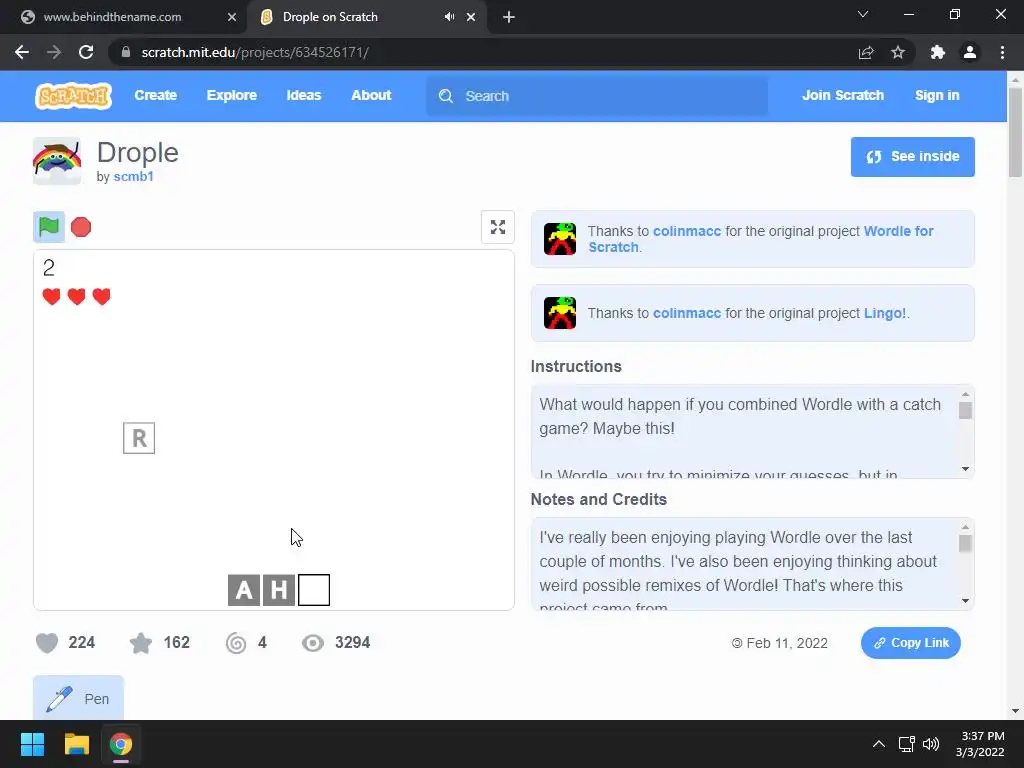Click the Scratch logo
The image size is (1024, 768).
tap(73, 96)
